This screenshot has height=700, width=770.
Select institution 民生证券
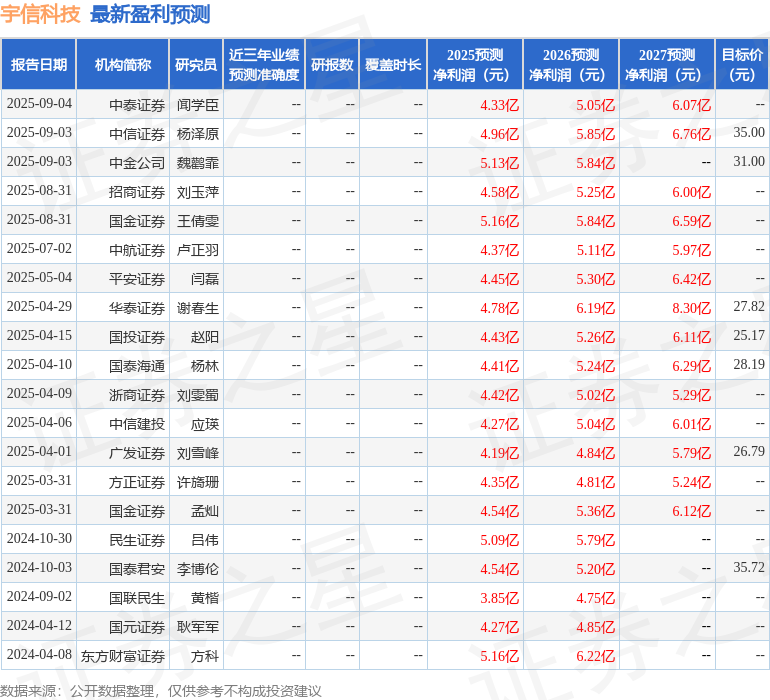(137, 539)
